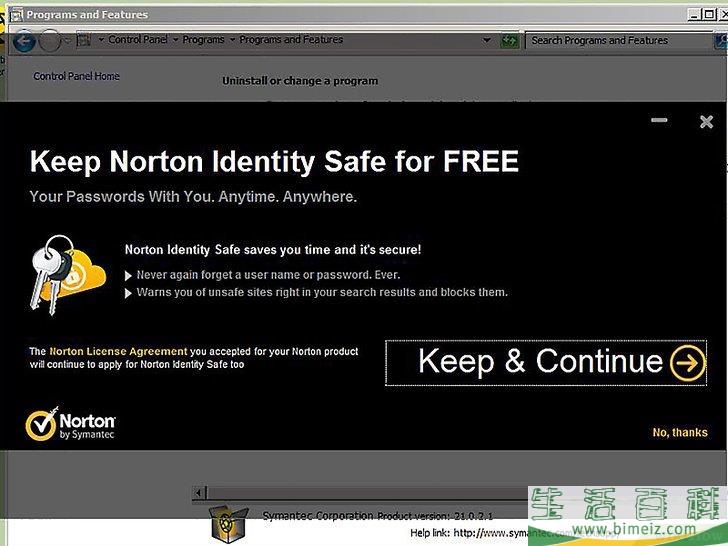Click the 'Uninstall or change a program' heading
Image resolution: width=728 pixels, height=546 pixels.
[x=300, y=81]
